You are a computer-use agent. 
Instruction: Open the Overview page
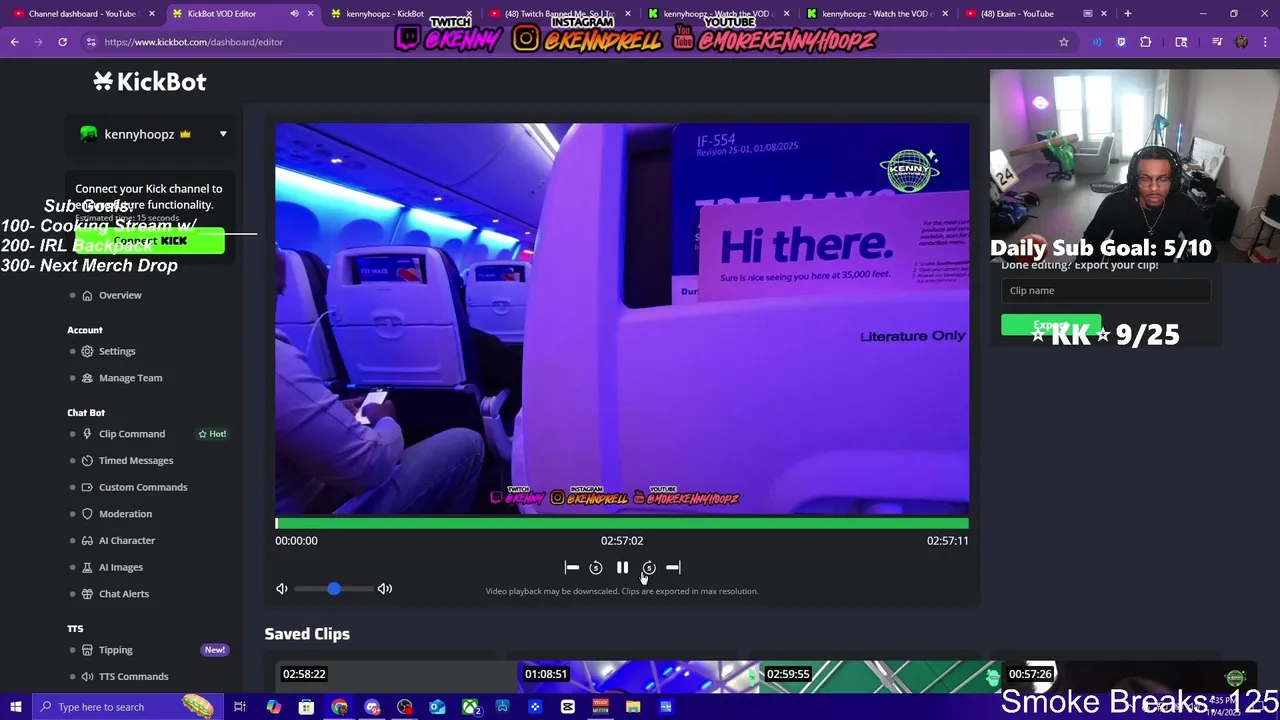tap(120, 295)
